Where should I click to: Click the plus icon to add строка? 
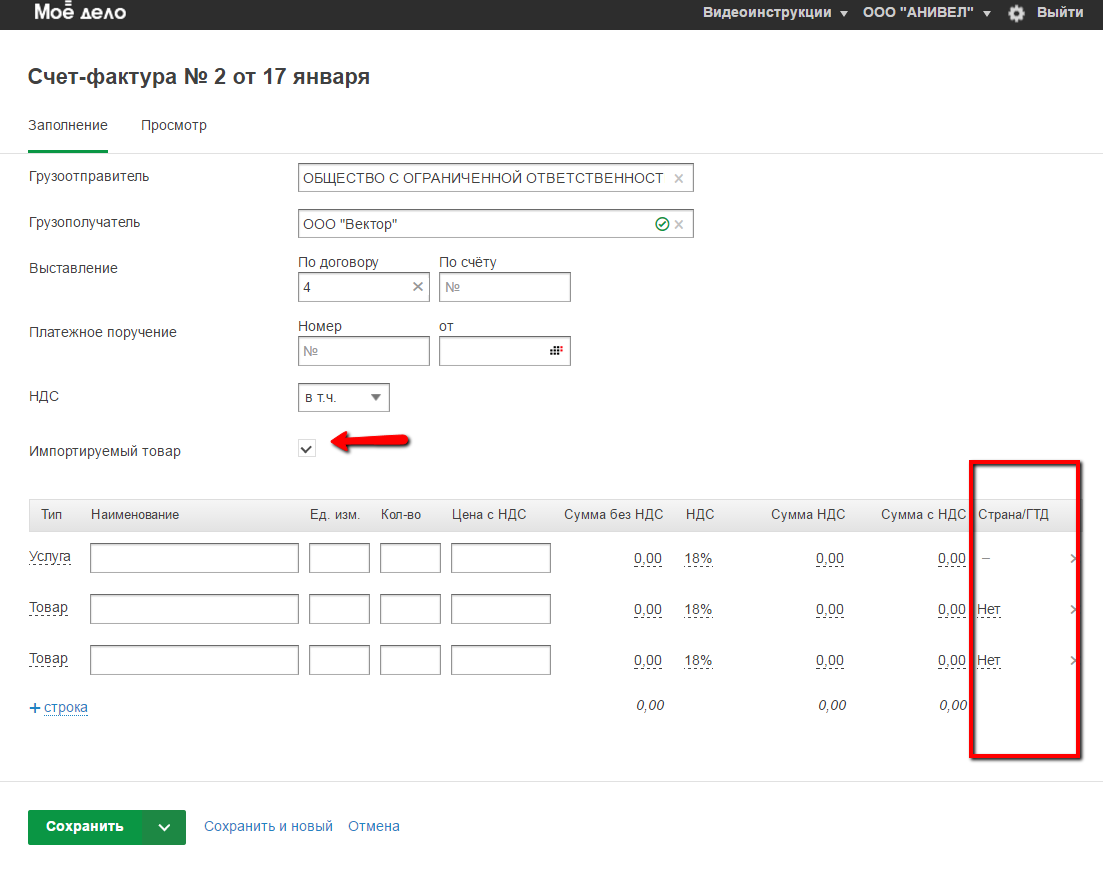(x=35, y=708)
